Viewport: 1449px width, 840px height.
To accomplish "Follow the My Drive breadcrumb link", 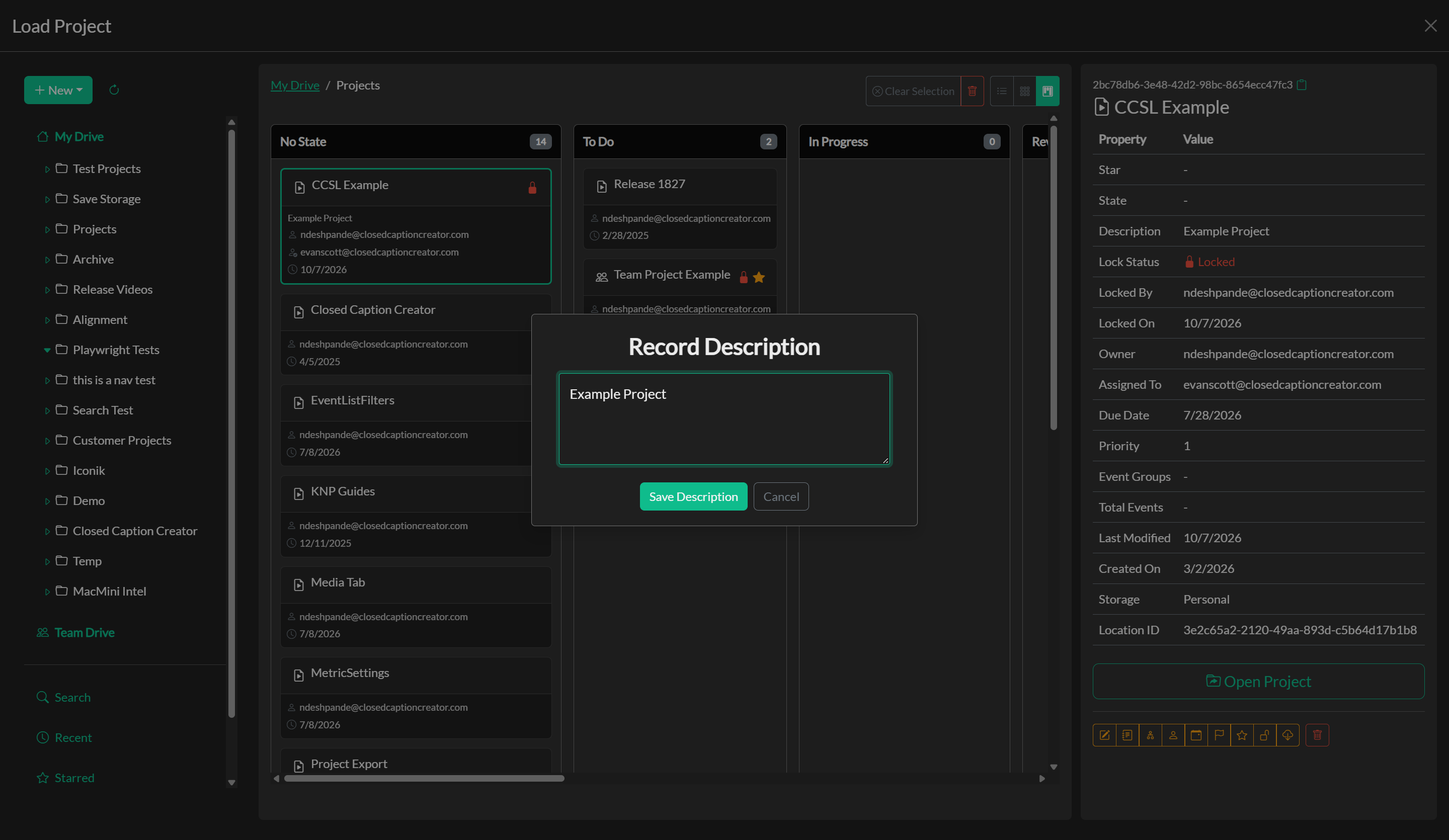I will click(295, 85).
